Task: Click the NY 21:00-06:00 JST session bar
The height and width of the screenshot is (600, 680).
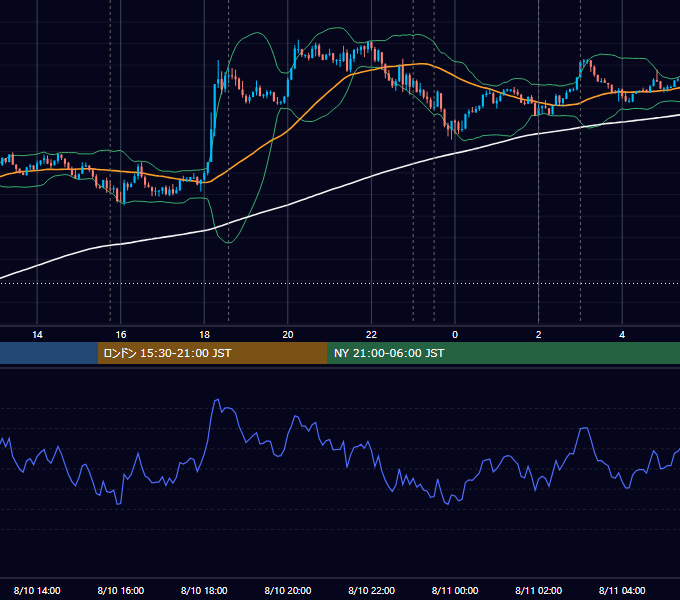Action: [x=503, y=353]
